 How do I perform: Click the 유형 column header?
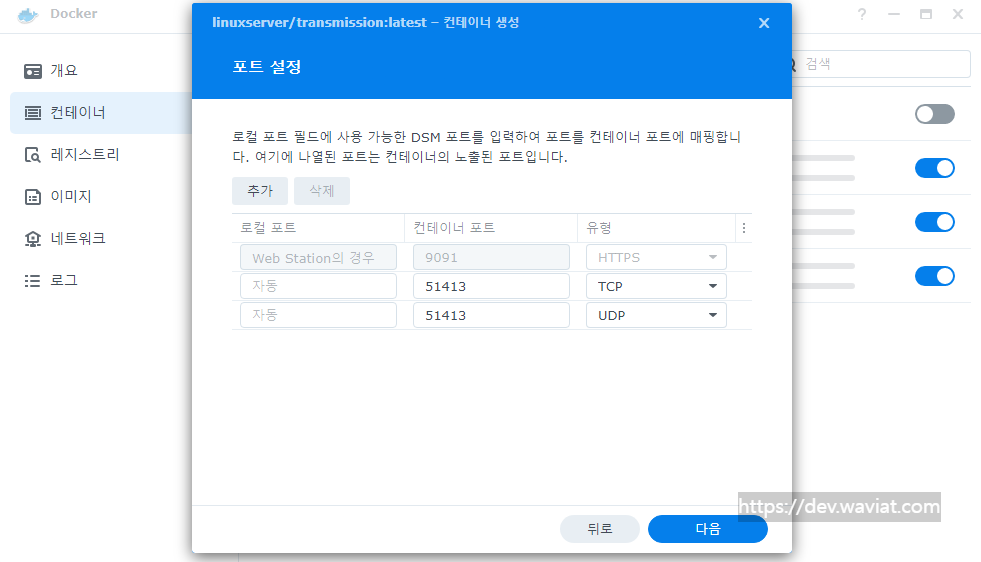pyautogui.click(x=656, y=228)
